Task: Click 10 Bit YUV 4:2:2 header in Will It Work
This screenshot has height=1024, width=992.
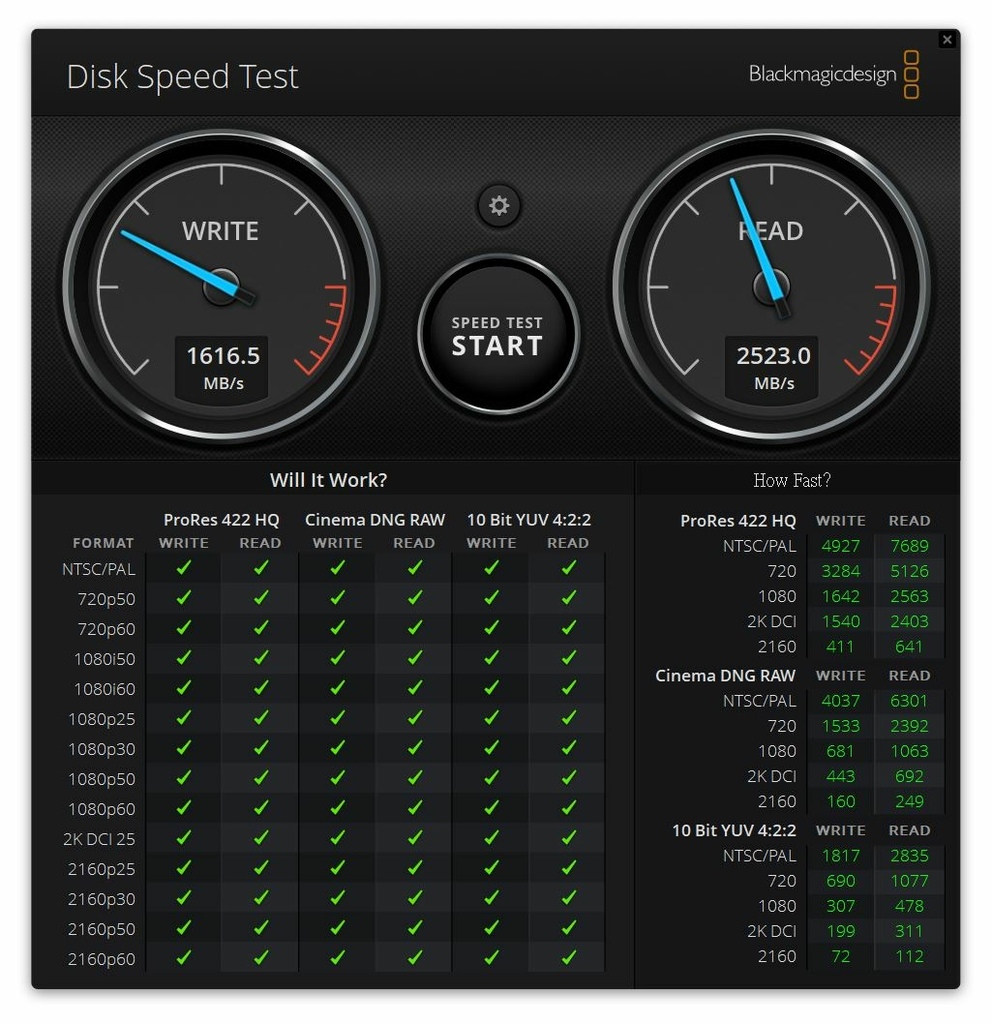Action: (x=529, y=520)
